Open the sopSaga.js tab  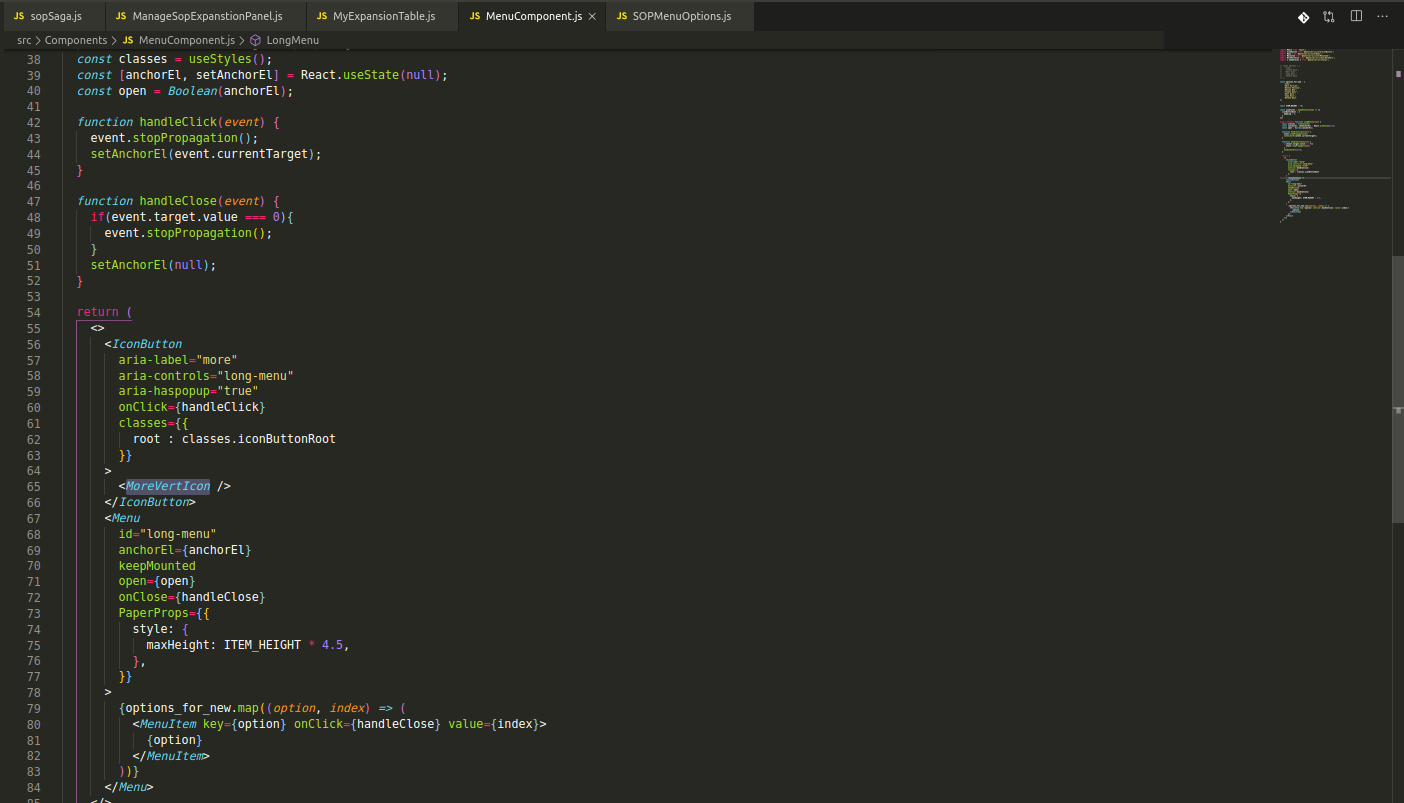(x=55, y=16)
